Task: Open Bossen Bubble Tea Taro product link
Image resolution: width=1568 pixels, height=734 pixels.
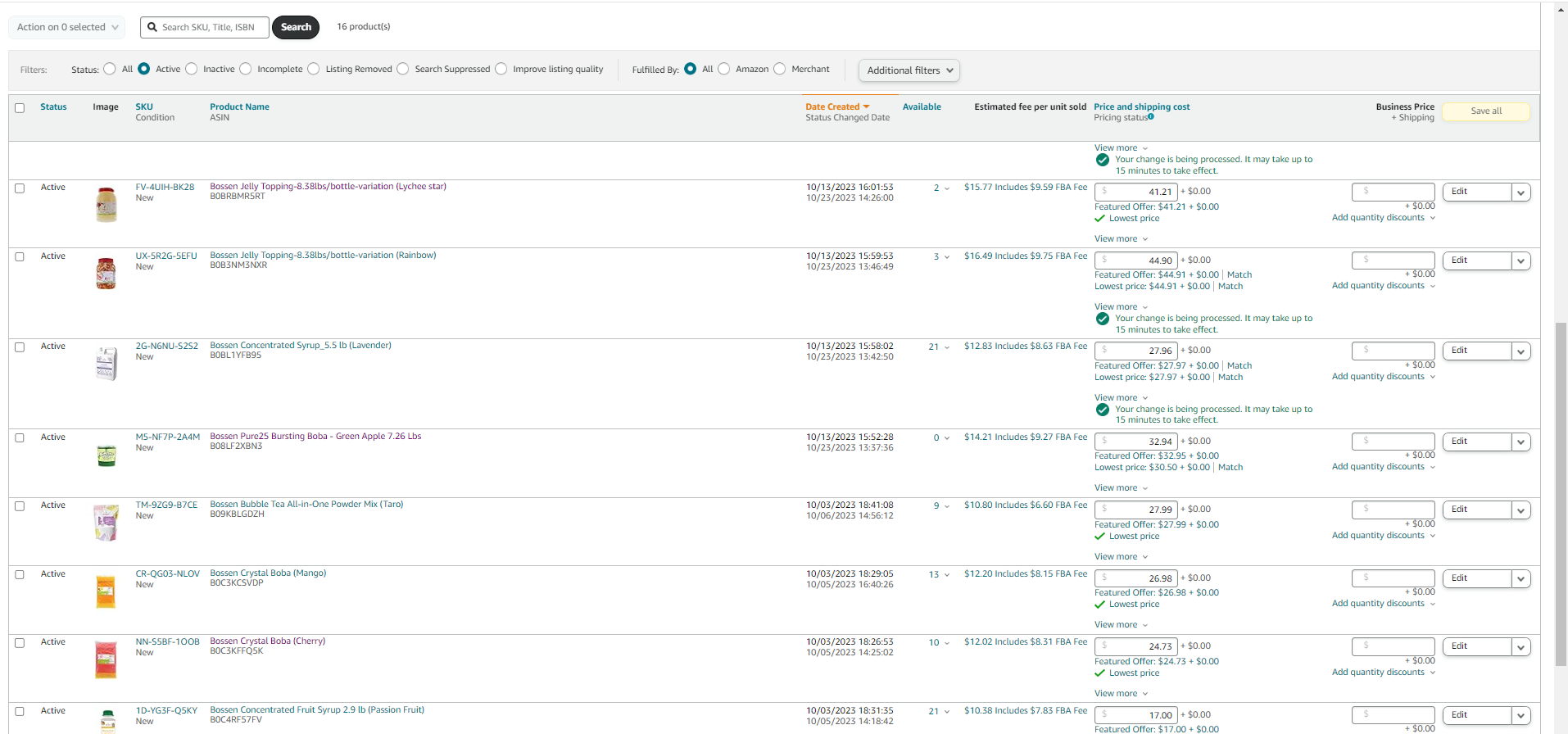Action: (306, 505)
